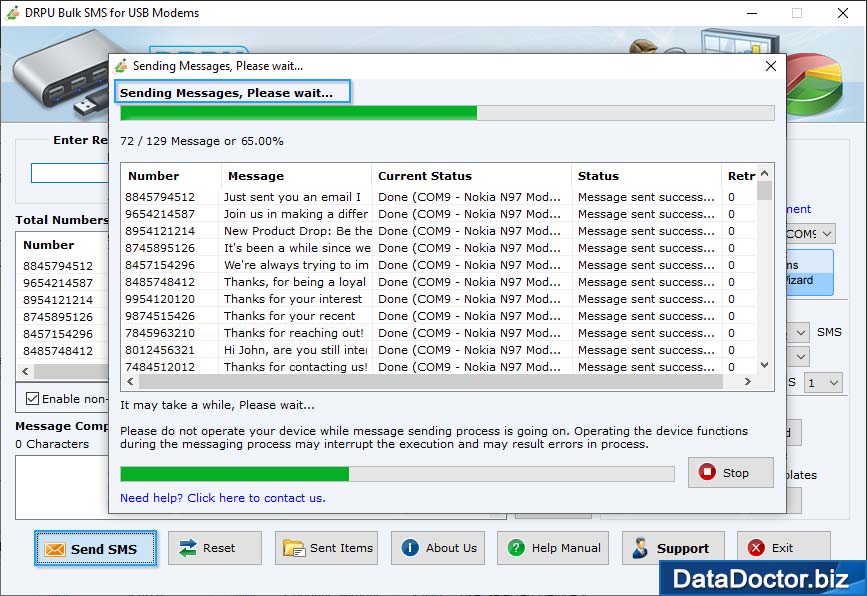Click the Reset arrows icon
The height and width of the screenshot is (596, 867).
tap(188, 548)
